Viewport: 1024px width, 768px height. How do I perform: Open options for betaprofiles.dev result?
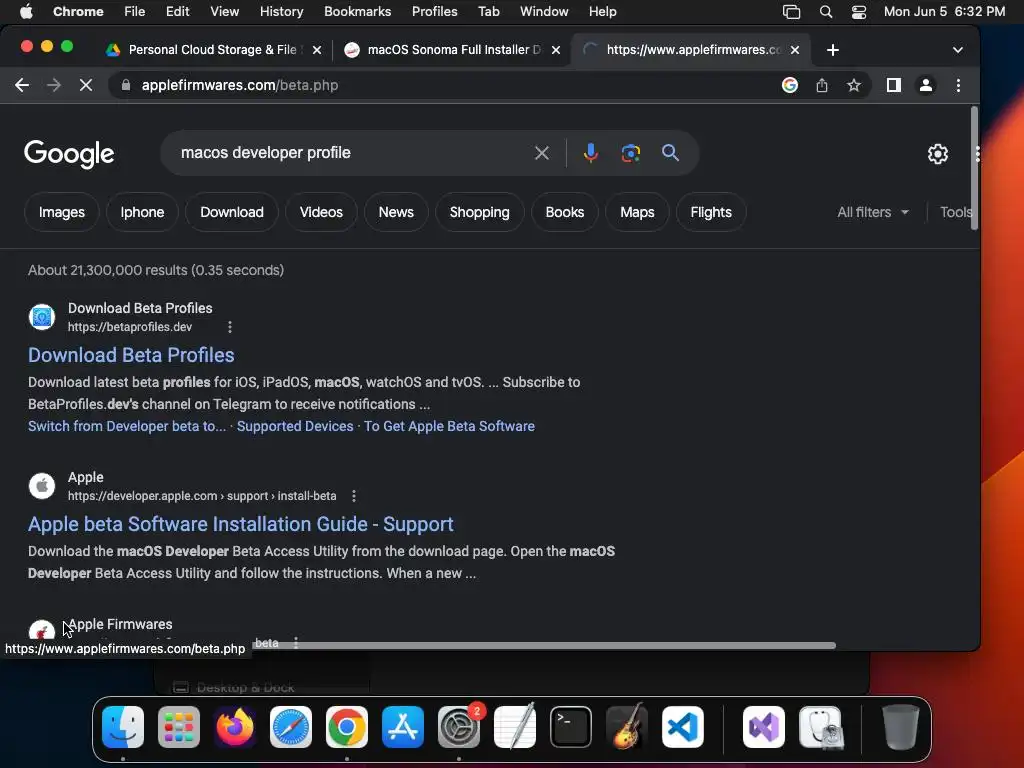(x=230, y=327)
